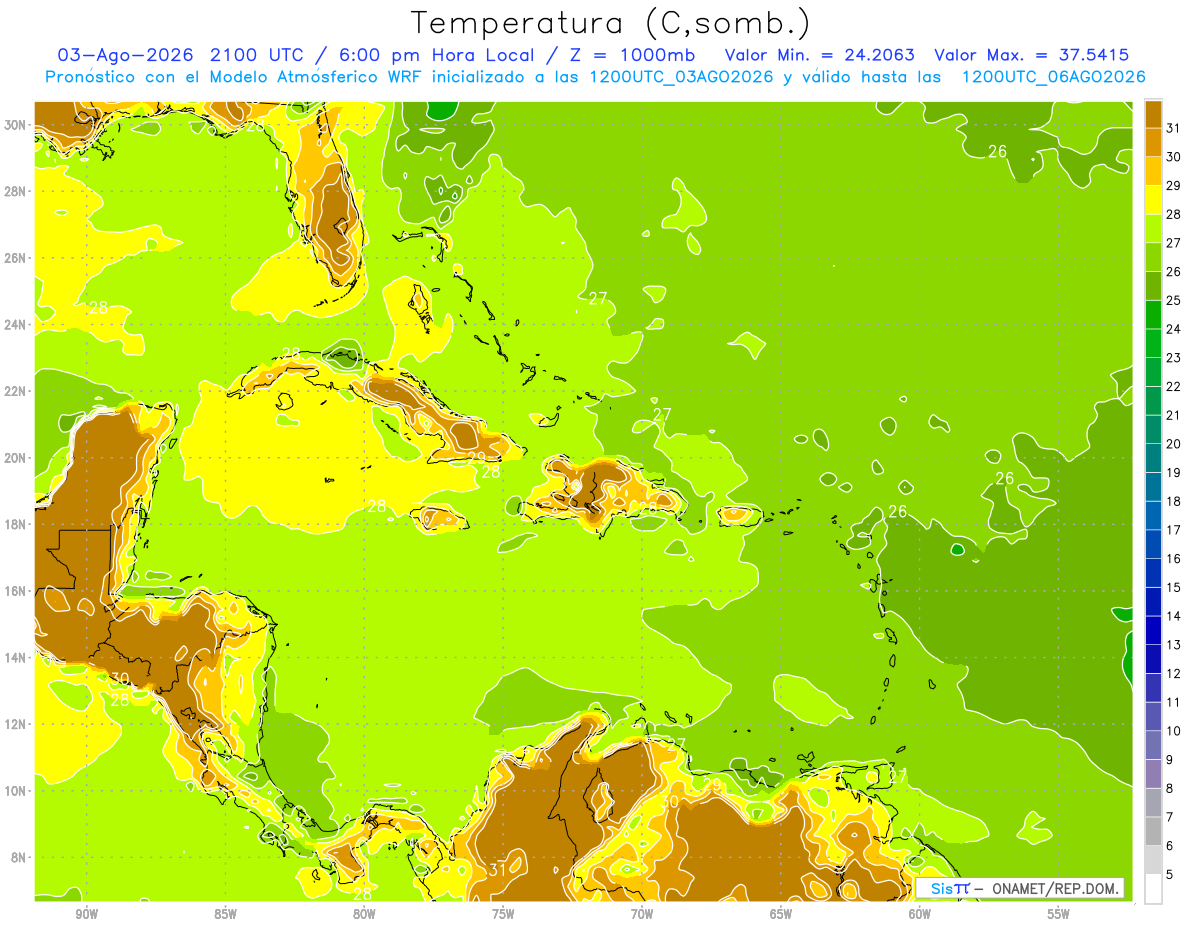1200x927 pixels.
Task: Select the '1200UTC_03AGO2026' initialization timestamp
Action: pyautogui.click(x=684, y=77)
